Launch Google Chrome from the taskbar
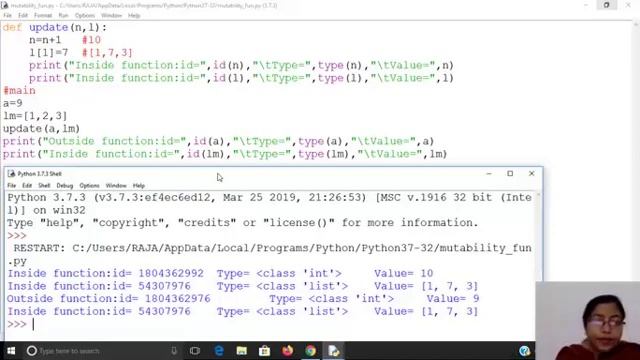 [x=311, y=351]
